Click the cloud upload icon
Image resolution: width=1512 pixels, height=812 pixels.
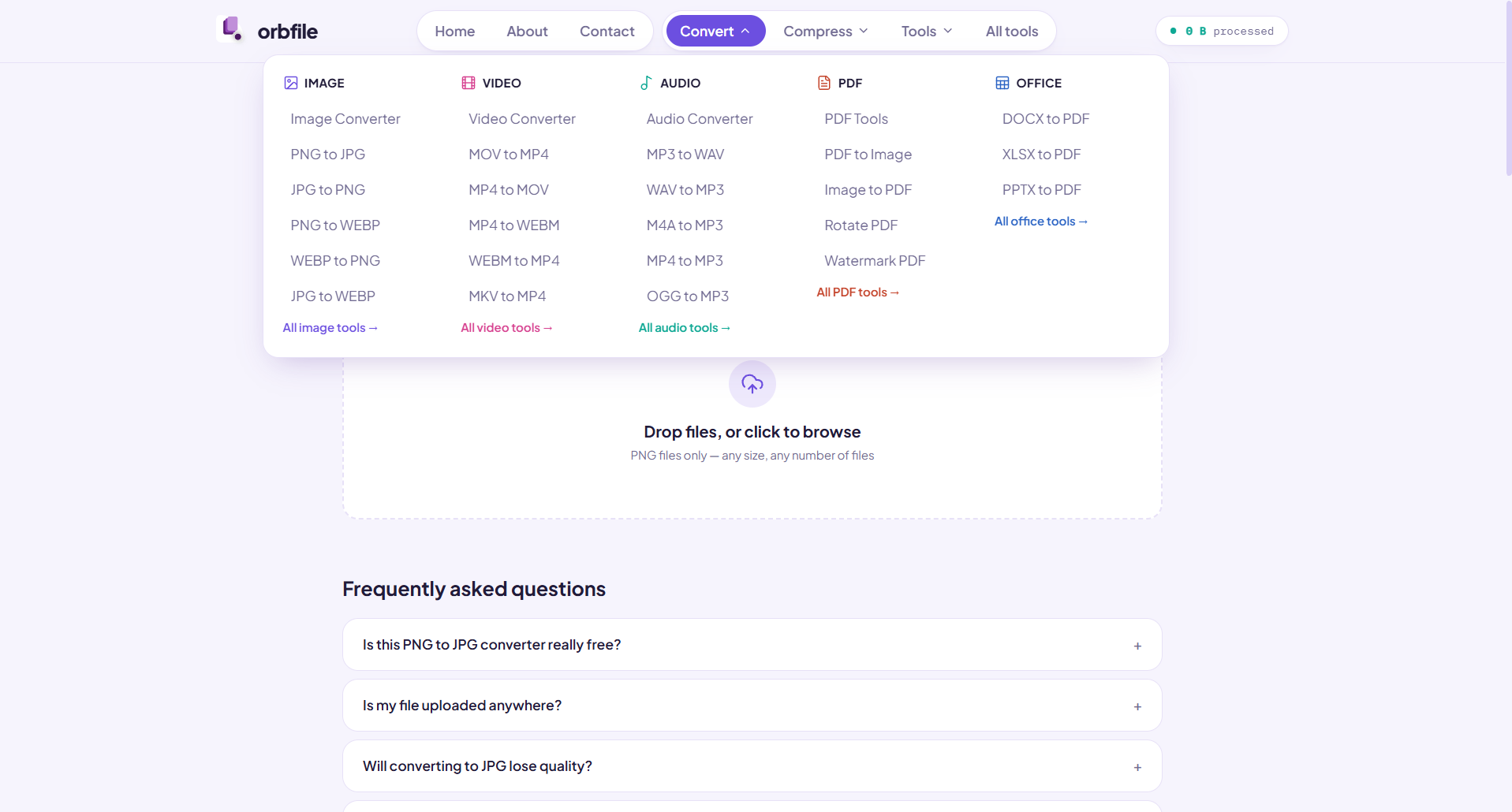point(752,384)
